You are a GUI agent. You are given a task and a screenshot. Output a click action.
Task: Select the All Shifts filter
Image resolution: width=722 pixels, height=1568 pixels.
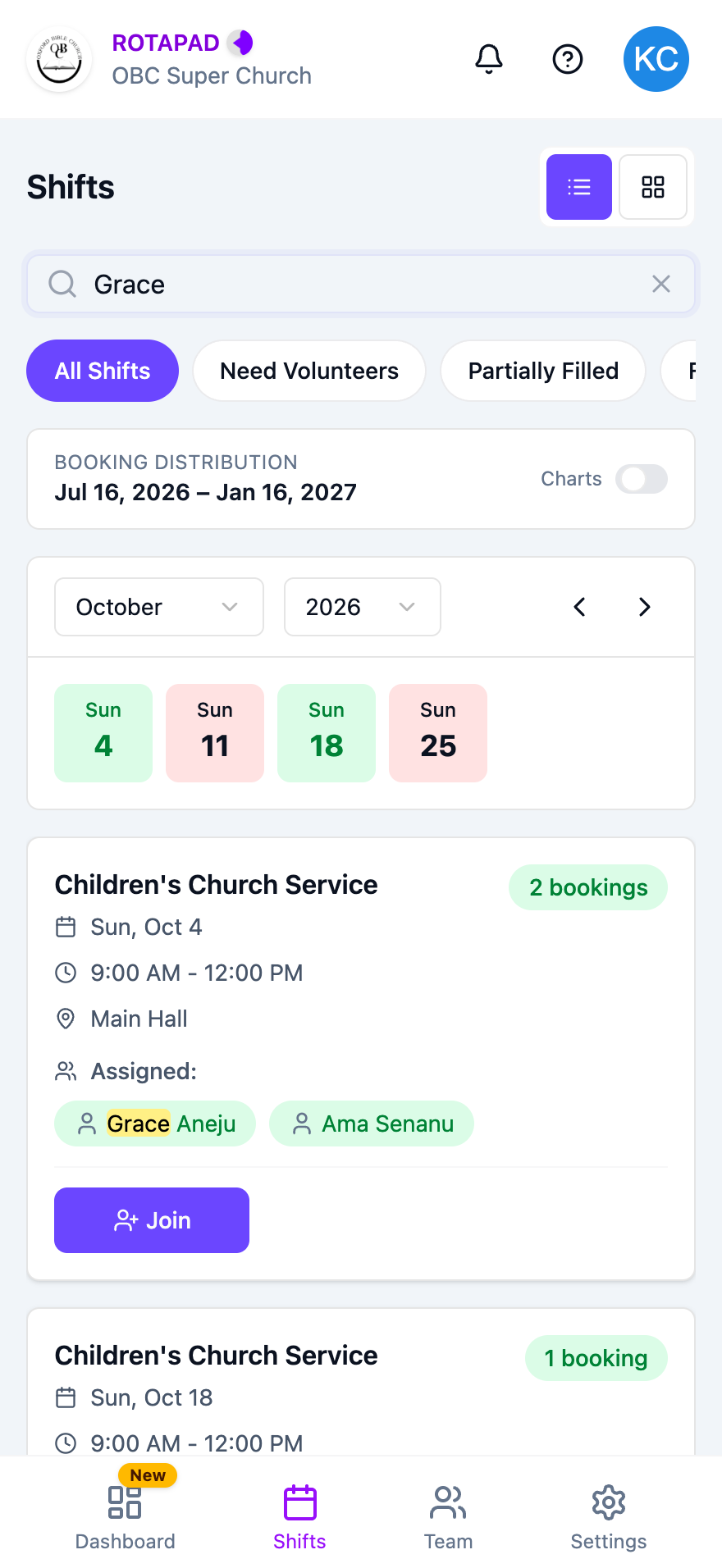(103, 371)
